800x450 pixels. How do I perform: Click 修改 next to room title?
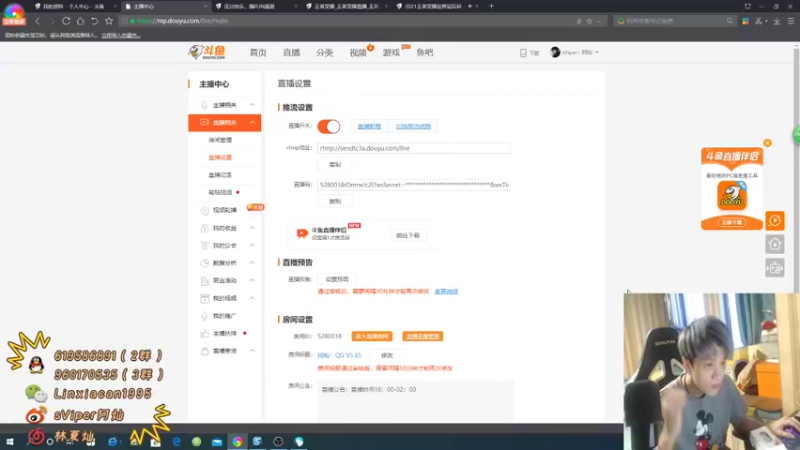387,355
